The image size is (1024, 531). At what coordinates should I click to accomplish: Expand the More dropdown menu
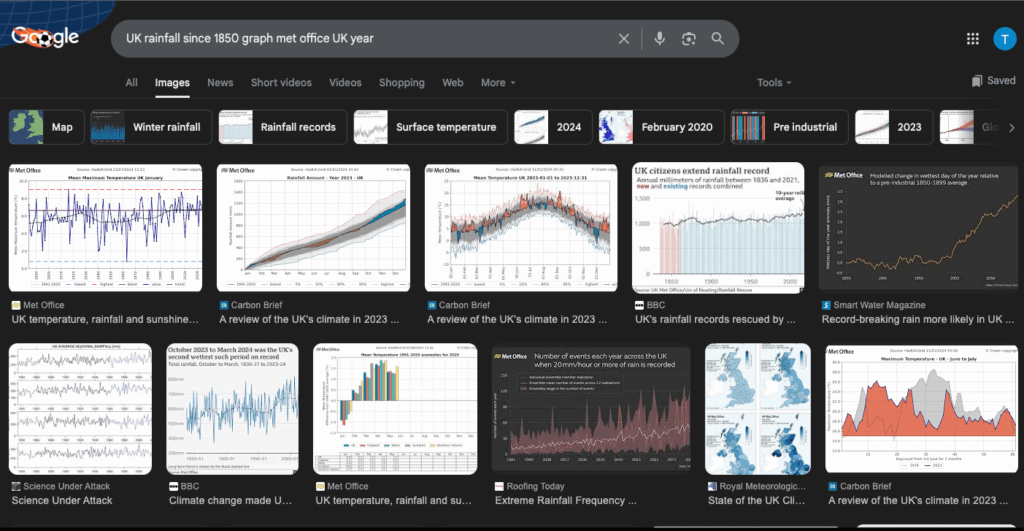coord(498,82)
